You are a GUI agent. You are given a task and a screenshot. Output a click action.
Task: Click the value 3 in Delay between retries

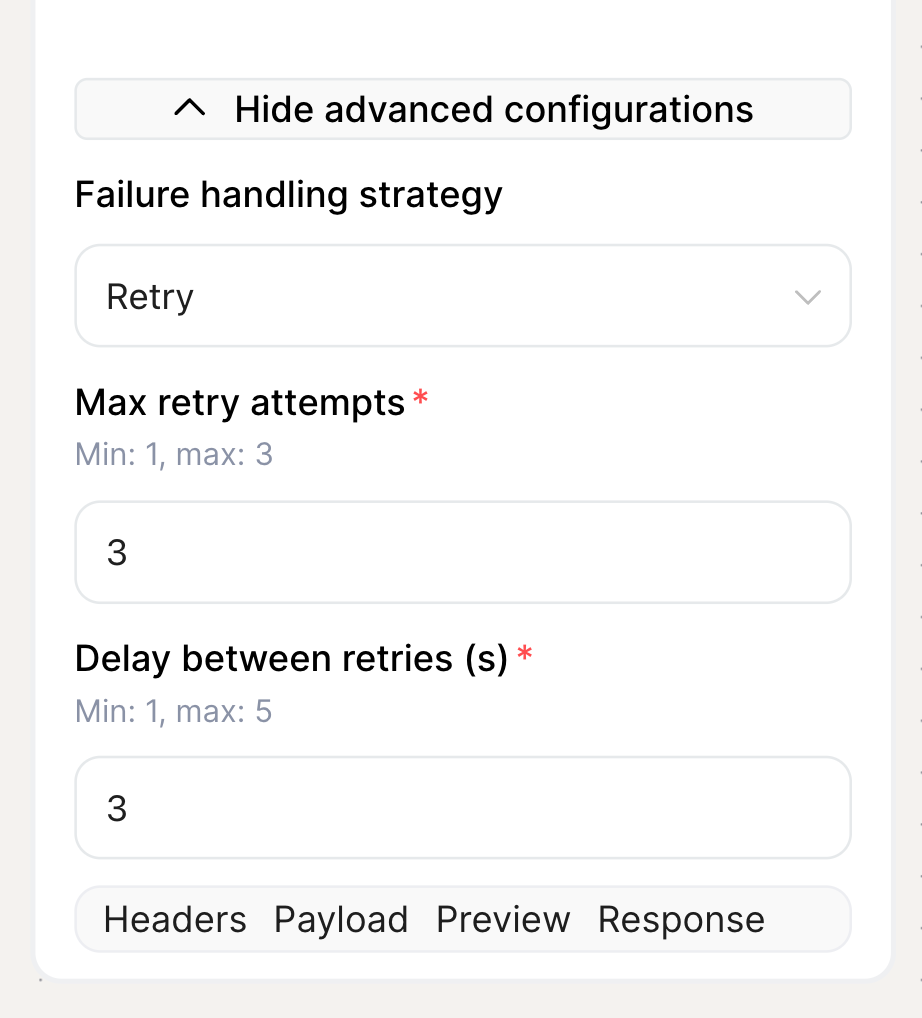(117, 808)
